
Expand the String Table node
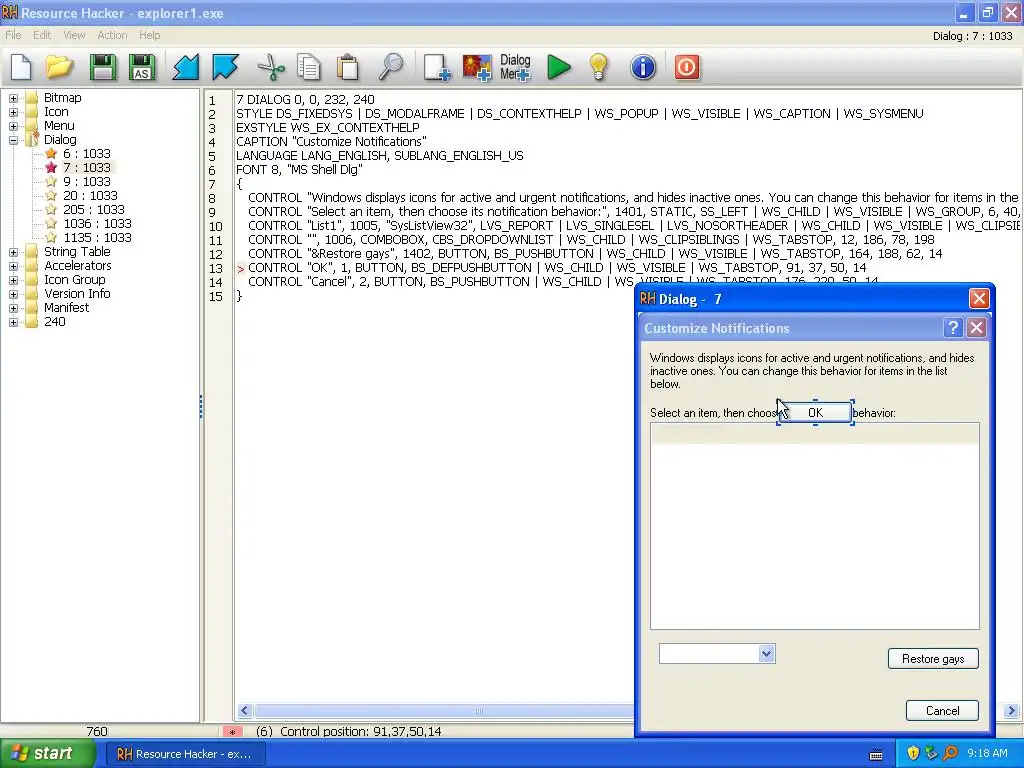(13, 252)
